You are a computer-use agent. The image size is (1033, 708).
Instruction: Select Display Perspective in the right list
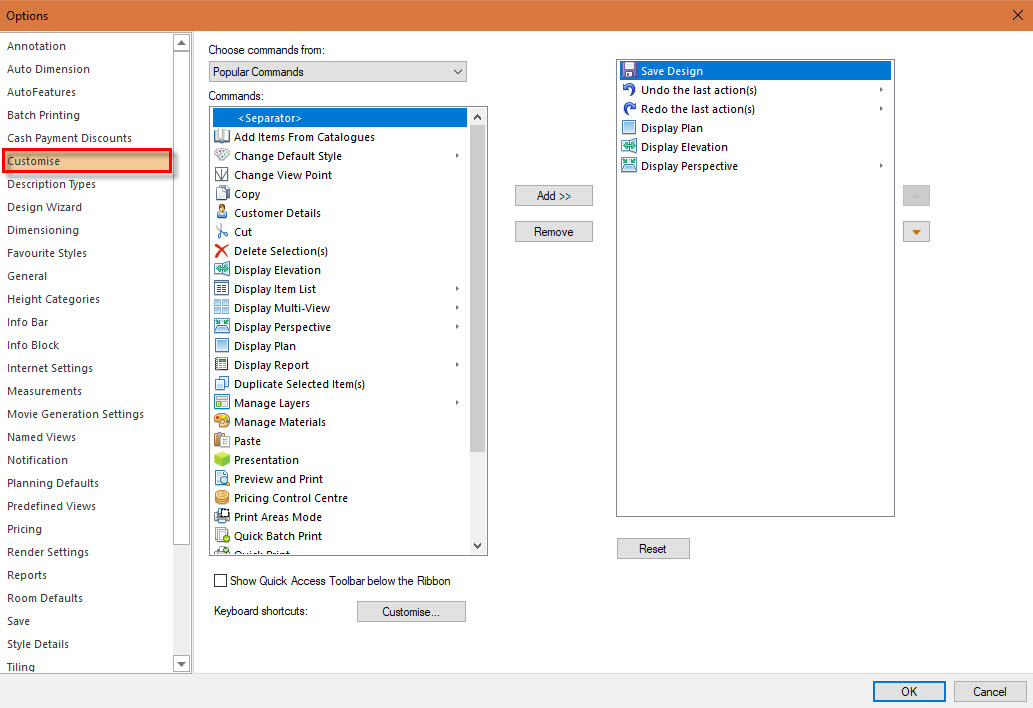(691, 165)
